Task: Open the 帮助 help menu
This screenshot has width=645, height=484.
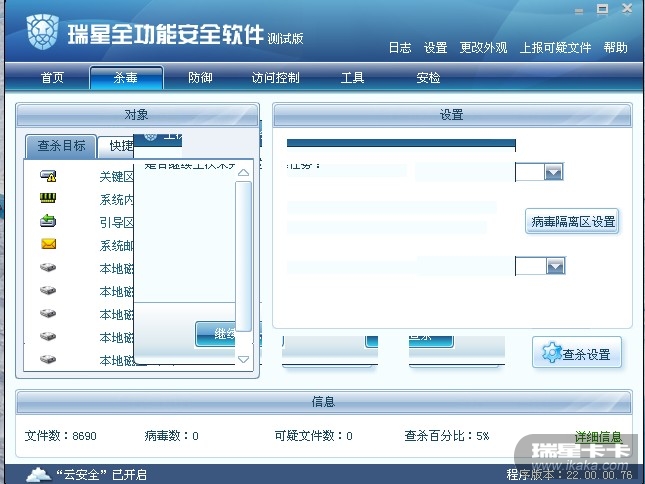Action: pyautogui.click(x=615, y=48)
